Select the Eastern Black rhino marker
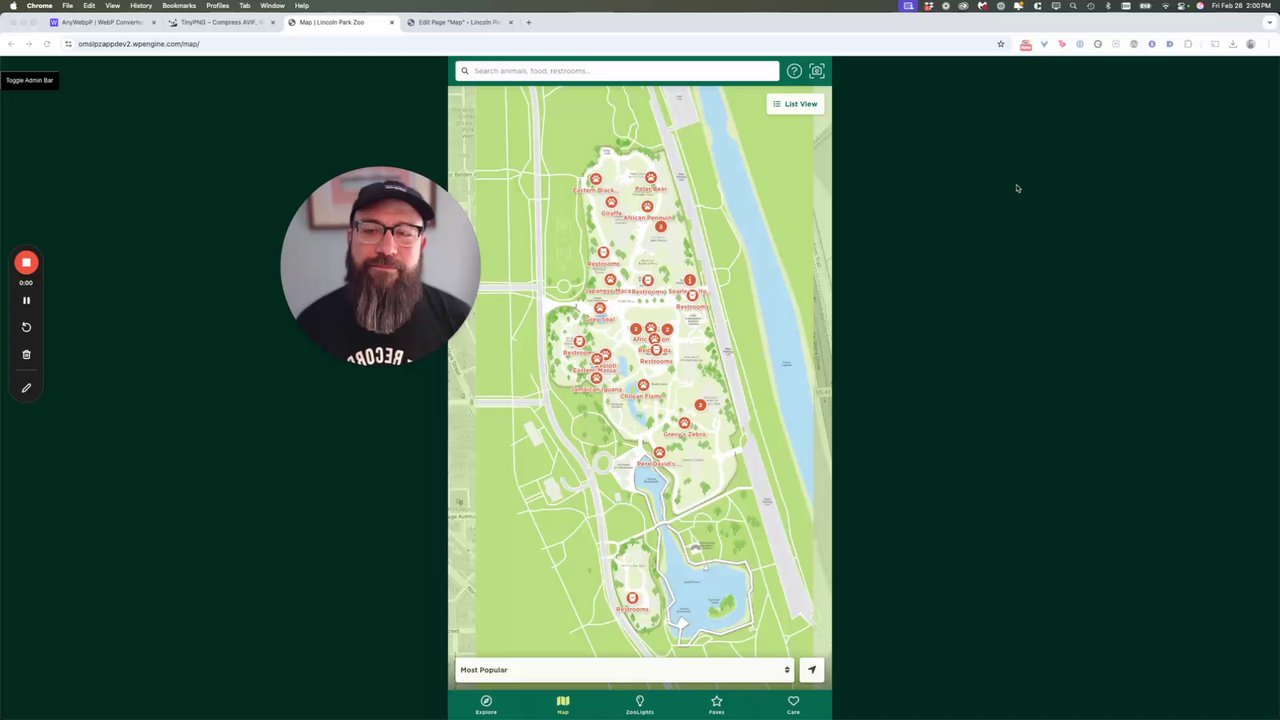 point(595,179)
